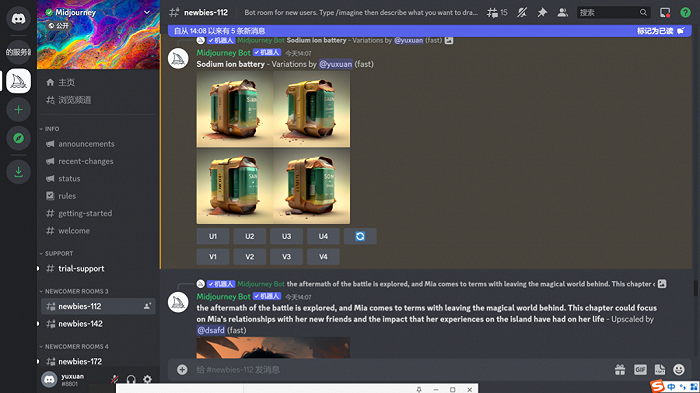Click the search magnifier icon
This screenshot has height=393, width=700.
tap(643, 13)
